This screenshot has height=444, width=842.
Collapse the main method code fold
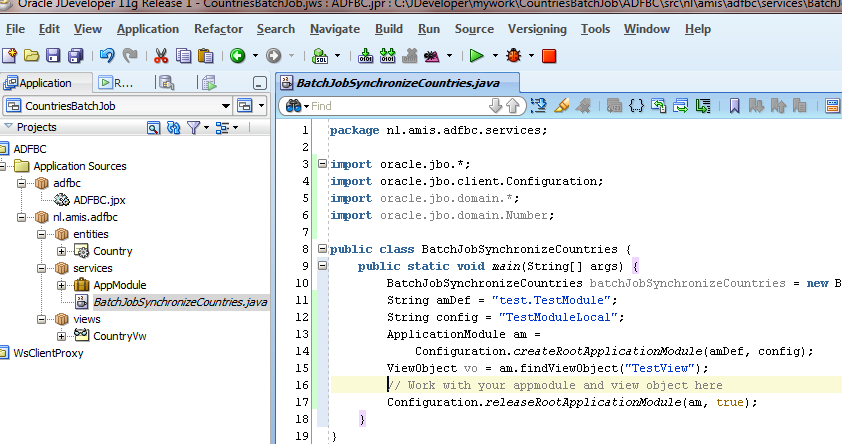click(x=322, y=266)
